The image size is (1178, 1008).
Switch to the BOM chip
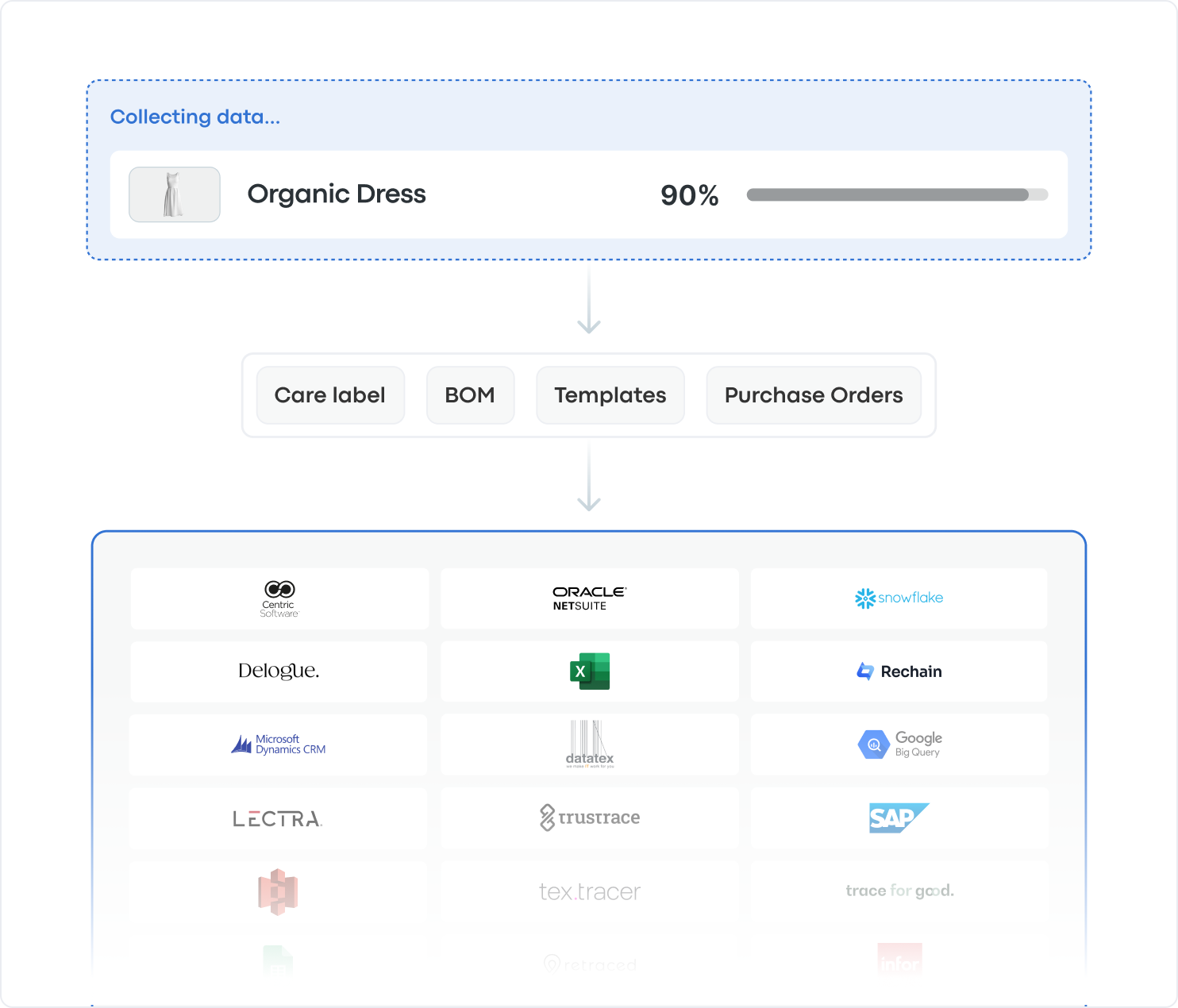pos(470,395)
